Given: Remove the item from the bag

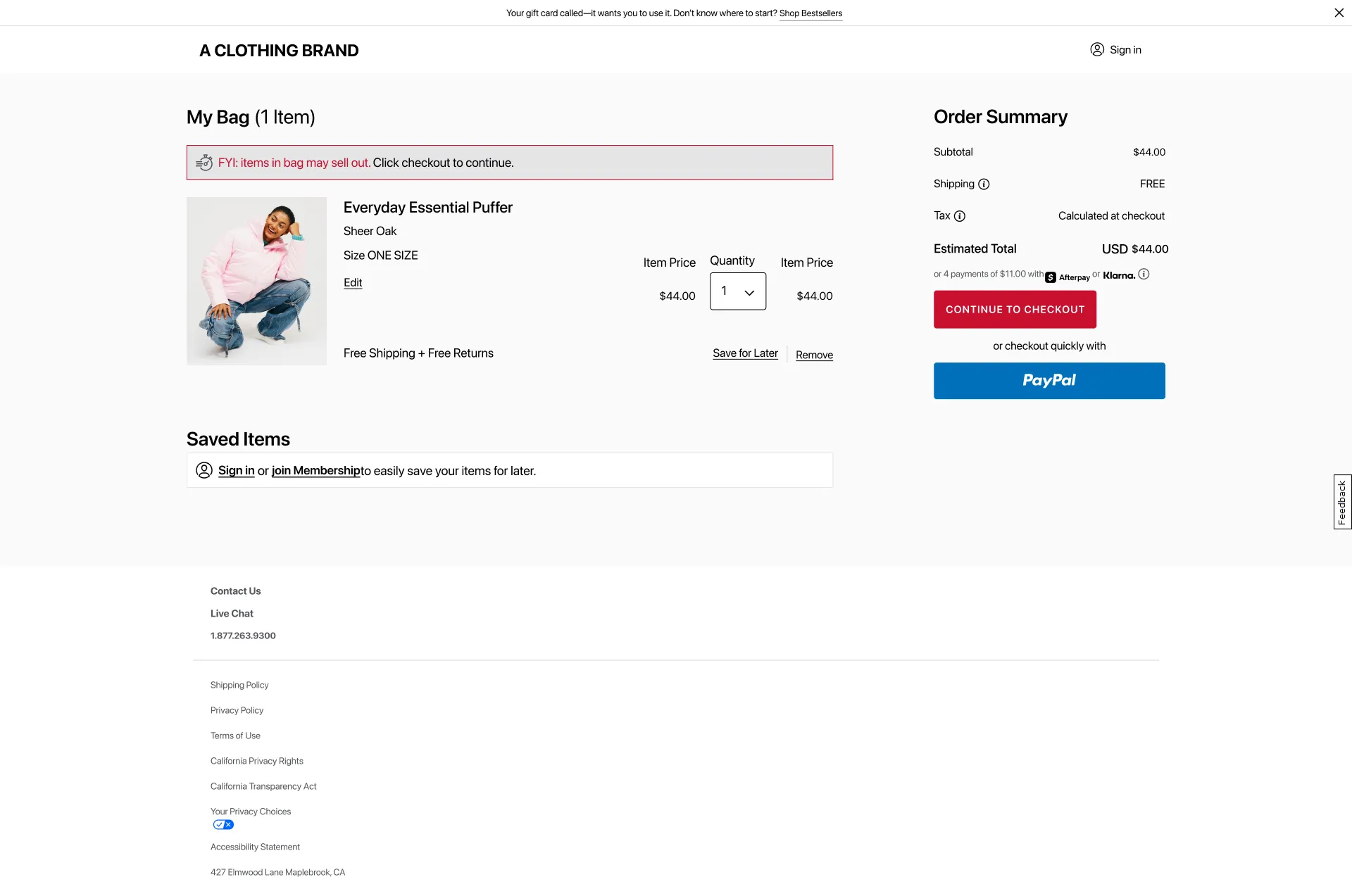Looking at the screenshot, I should tap(814, 355).
